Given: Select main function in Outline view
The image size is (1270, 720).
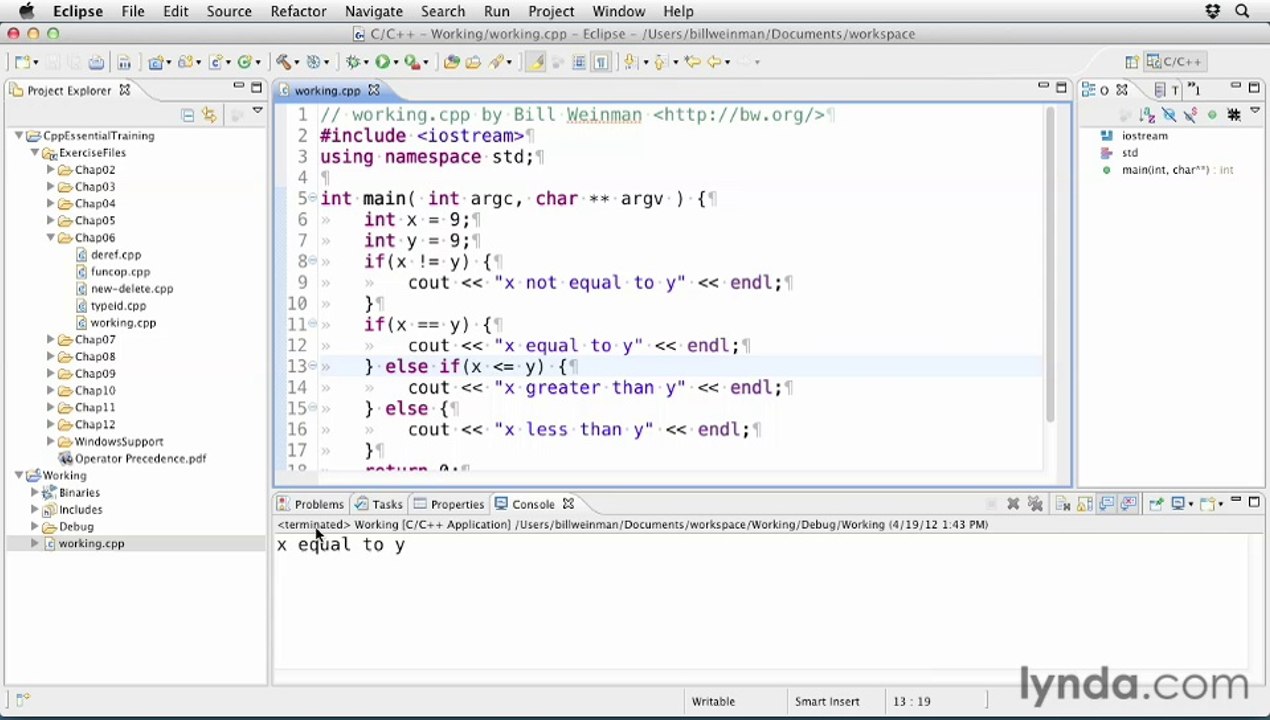Looking at the screenshot, I should point(1168,170).
